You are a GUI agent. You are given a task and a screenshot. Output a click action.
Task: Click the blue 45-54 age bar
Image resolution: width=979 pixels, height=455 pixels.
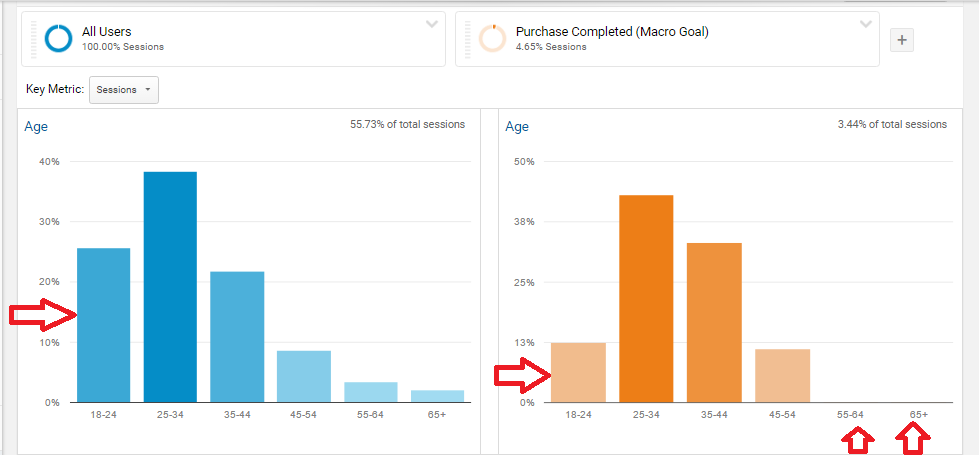click(x=304, y=376)
